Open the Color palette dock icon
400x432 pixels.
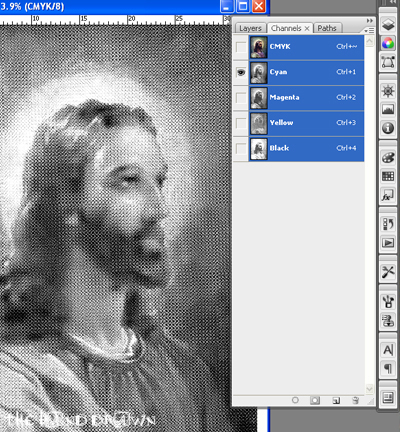coord(388,158)
